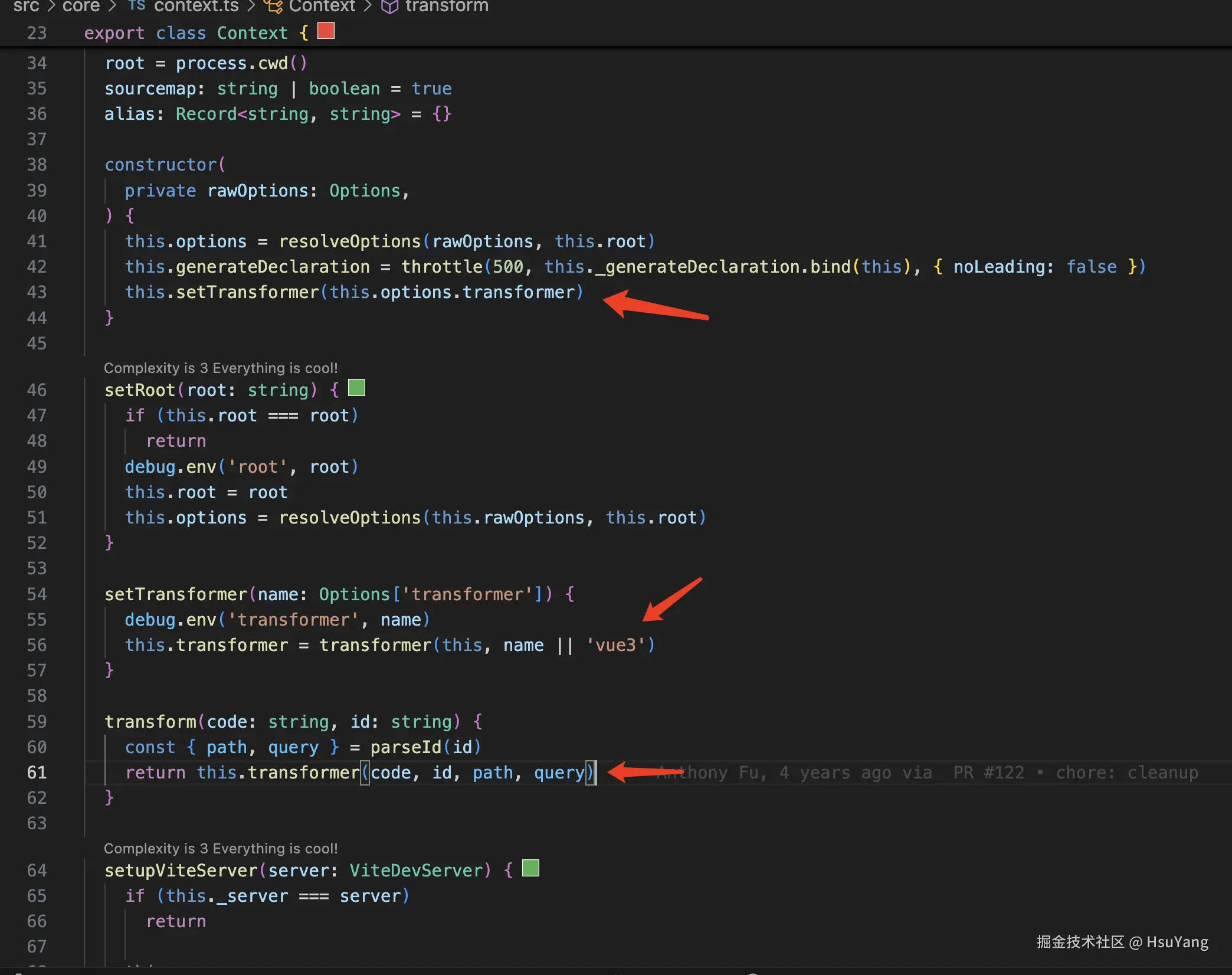This screenshot has width=1232, height=975.
Task: Open the core breadcrumb segment
Action: [x=81, y=6]
